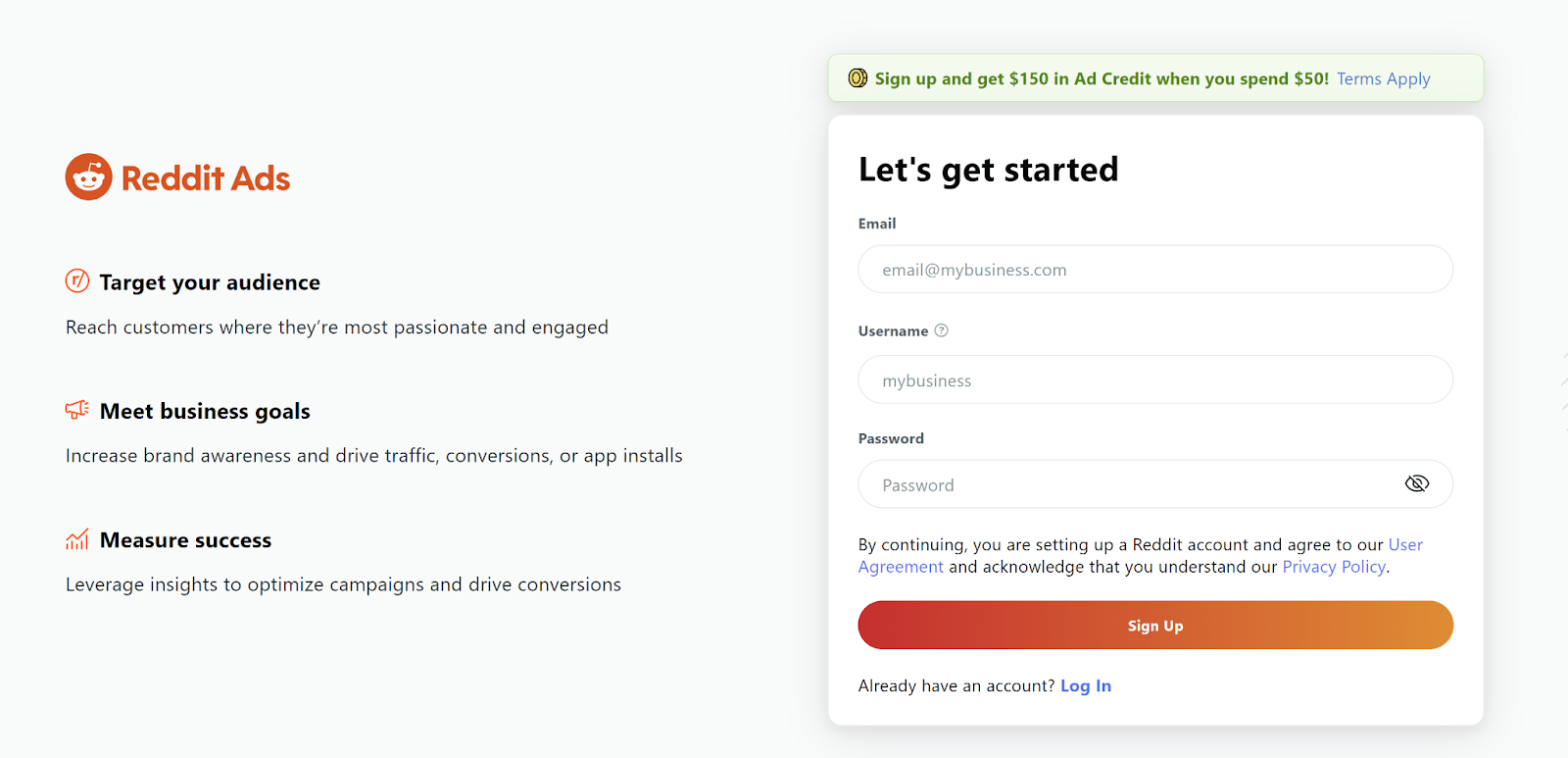Focus the Password input field
The image size is (1568, 758).
tap(1155, 484)
